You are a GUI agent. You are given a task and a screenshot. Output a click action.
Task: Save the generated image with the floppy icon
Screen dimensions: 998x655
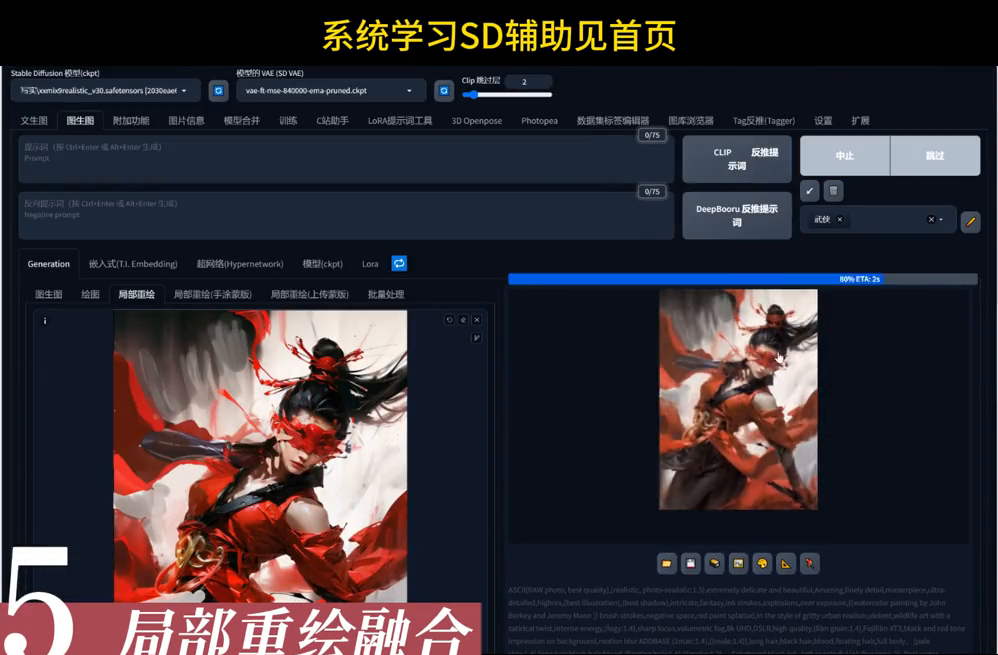click(x=691, y=563)
